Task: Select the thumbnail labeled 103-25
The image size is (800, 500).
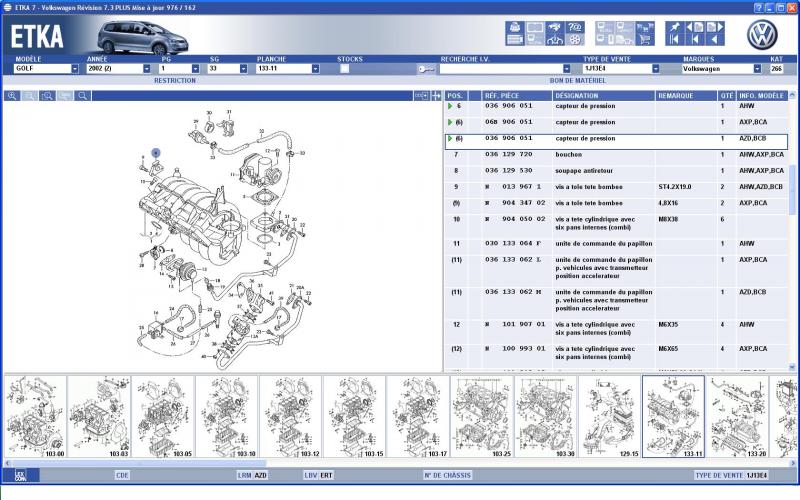Action: coord(482,417)
